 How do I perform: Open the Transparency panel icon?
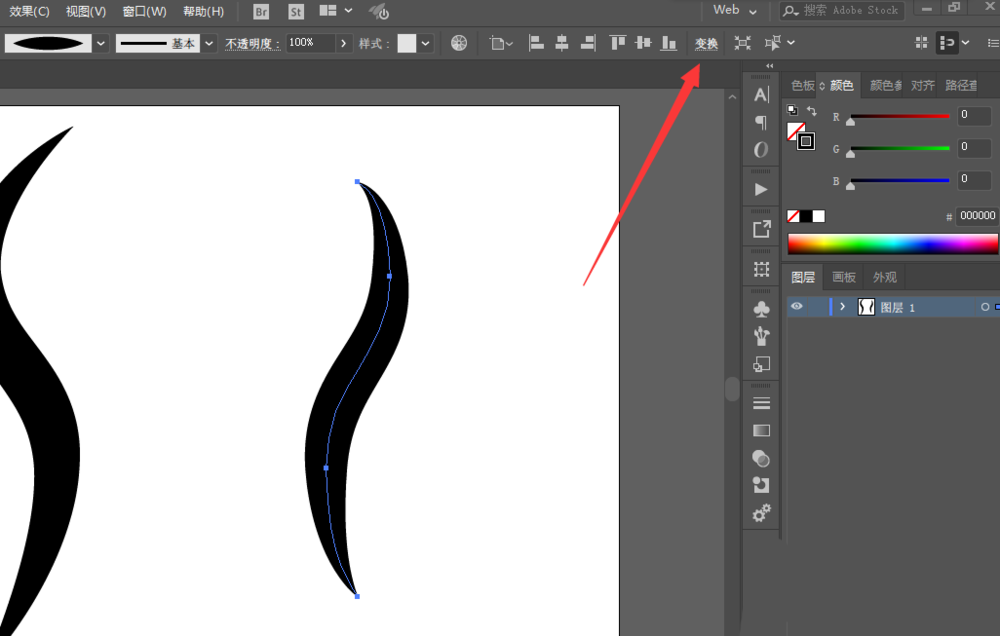click(x=761, y=458)
